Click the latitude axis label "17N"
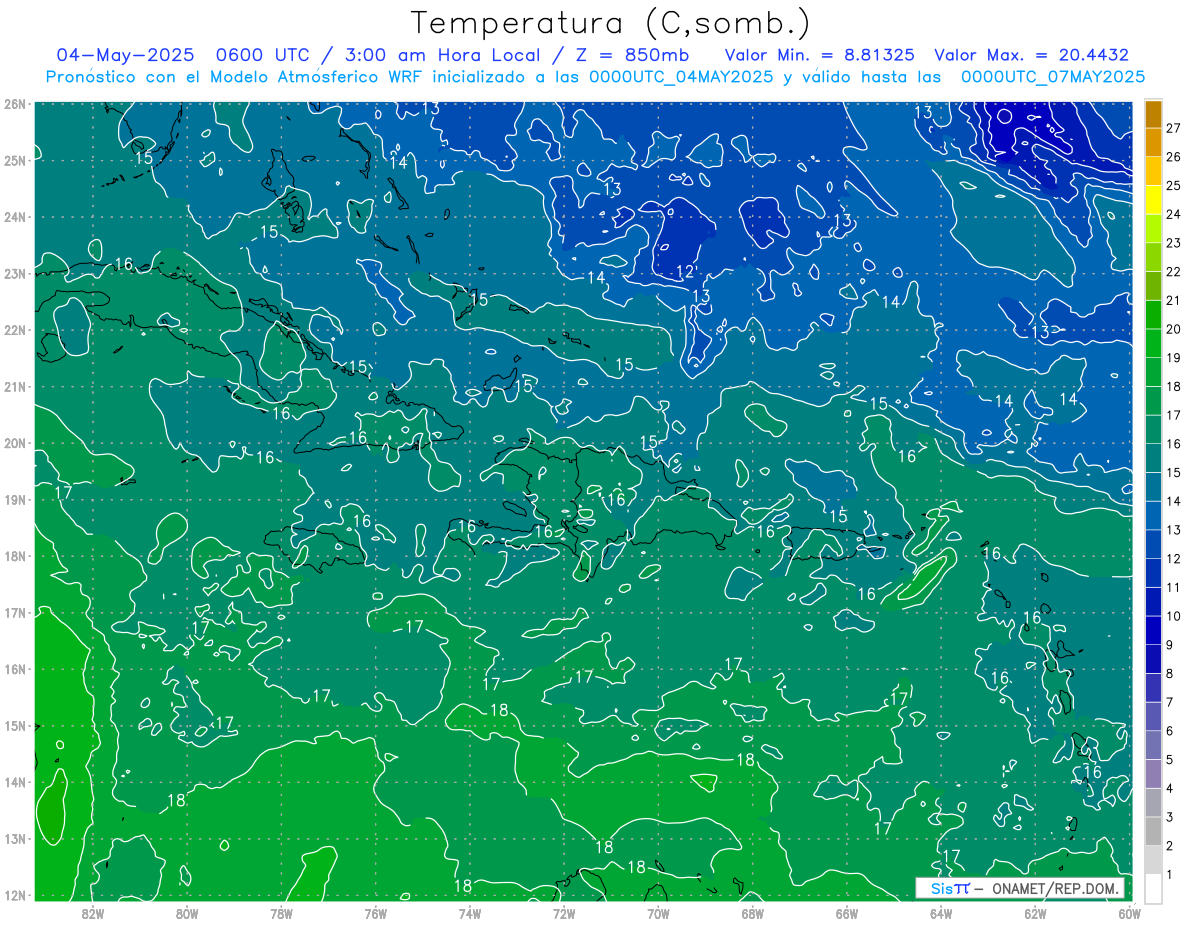Image resolution: width=1200 pixels, height=927 pixels. click(15, 612)
